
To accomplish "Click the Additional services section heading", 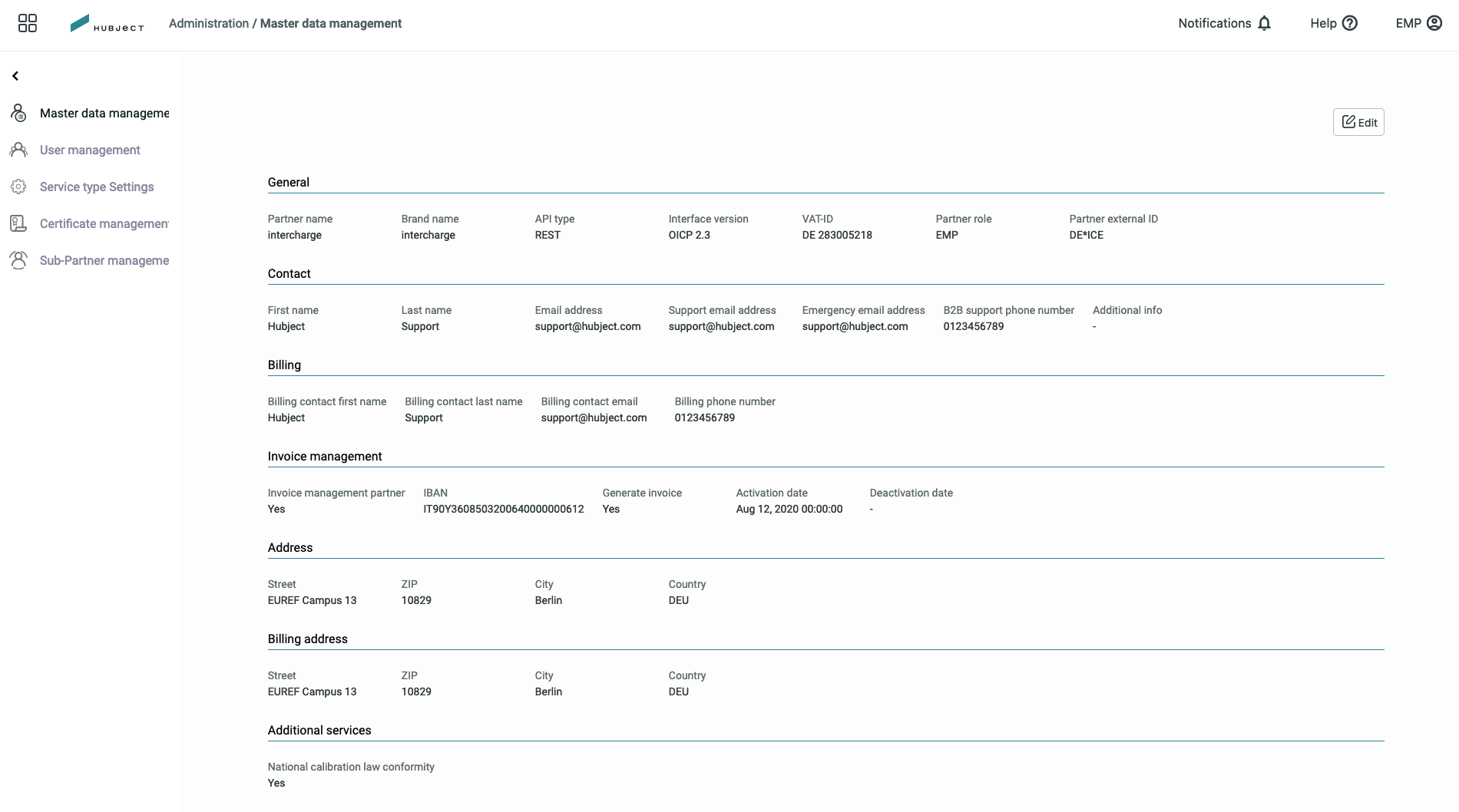I will coord(319,730).
